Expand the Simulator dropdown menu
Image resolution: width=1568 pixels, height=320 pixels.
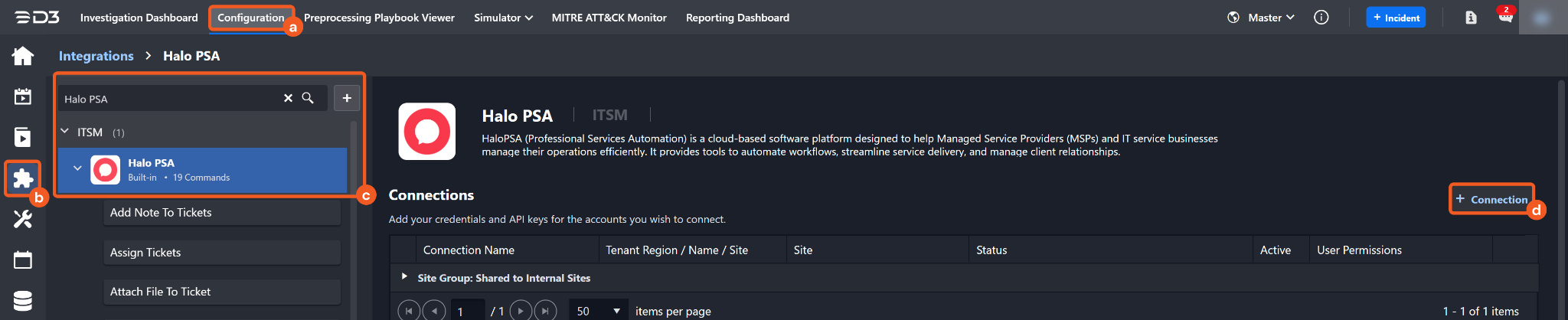[x=503, y=18]
